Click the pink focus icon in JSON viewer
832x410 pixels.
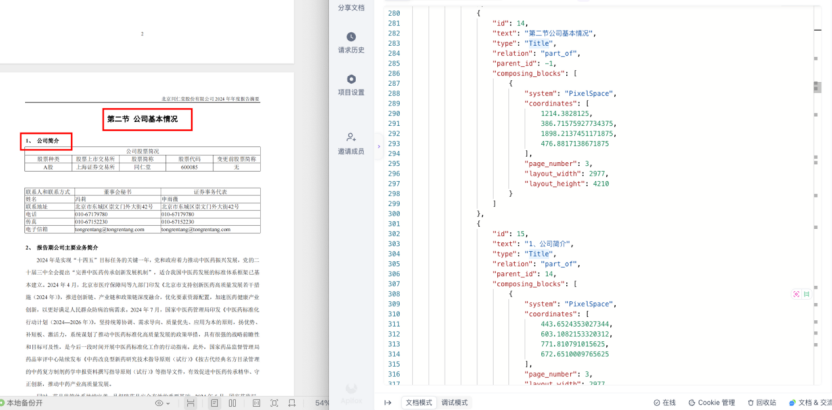pyautogui.click(x=796, y=294)
